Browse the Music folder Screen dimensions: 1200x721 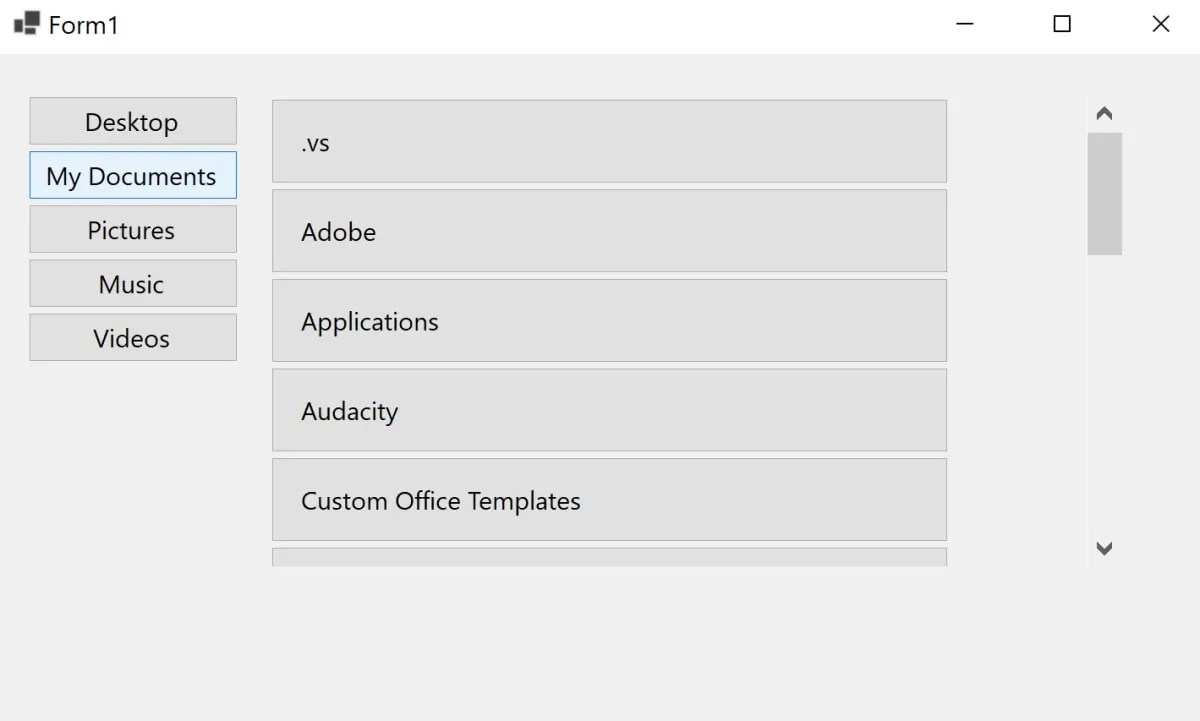[x=133, y=283]
